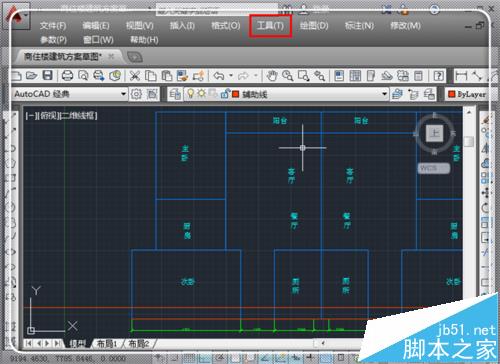
Task: Open the red A application menu button
Action: click(x=16, y=16)
